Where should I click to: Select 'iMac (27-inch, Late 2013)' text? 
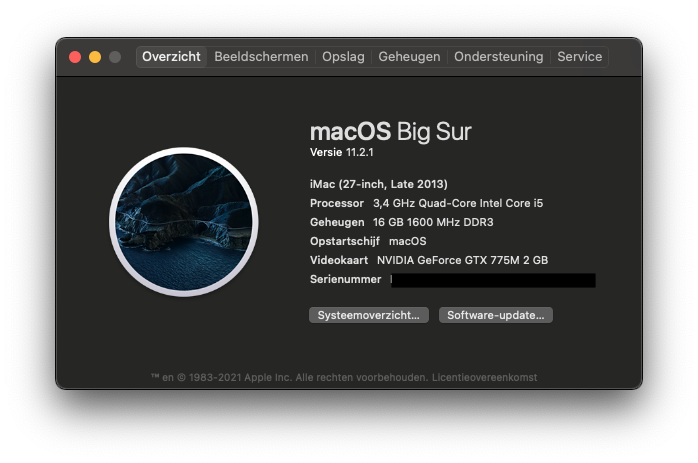tap(379, 184)
